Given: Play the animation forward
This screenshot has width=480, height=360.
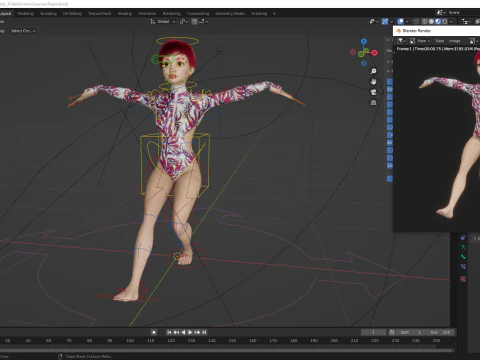Looking at the screenshot, I should click(190, 332).
